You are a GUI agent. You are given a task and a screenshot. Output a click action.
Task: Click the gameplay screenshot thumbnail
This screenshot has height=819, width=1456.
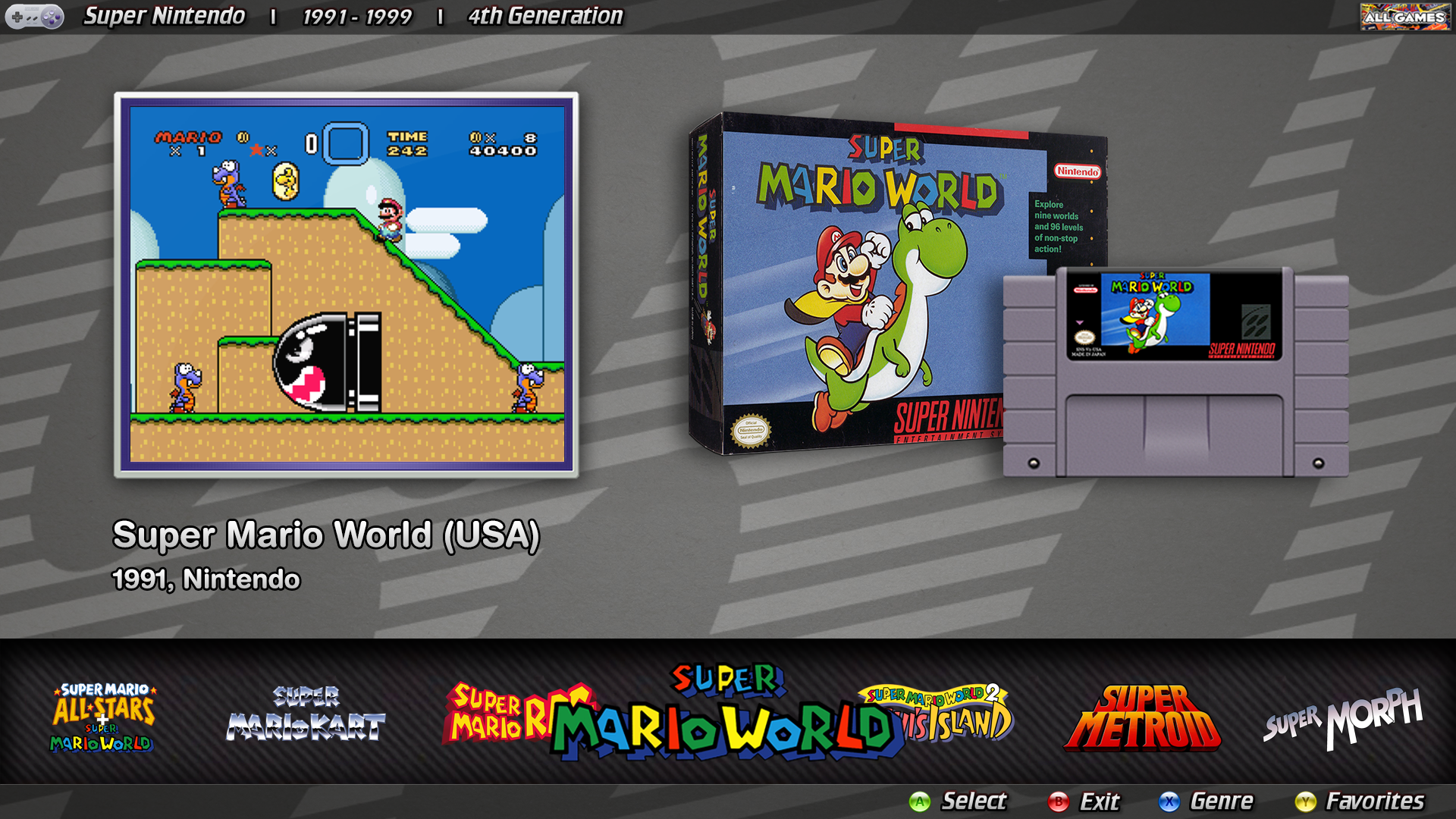point(345,288)
